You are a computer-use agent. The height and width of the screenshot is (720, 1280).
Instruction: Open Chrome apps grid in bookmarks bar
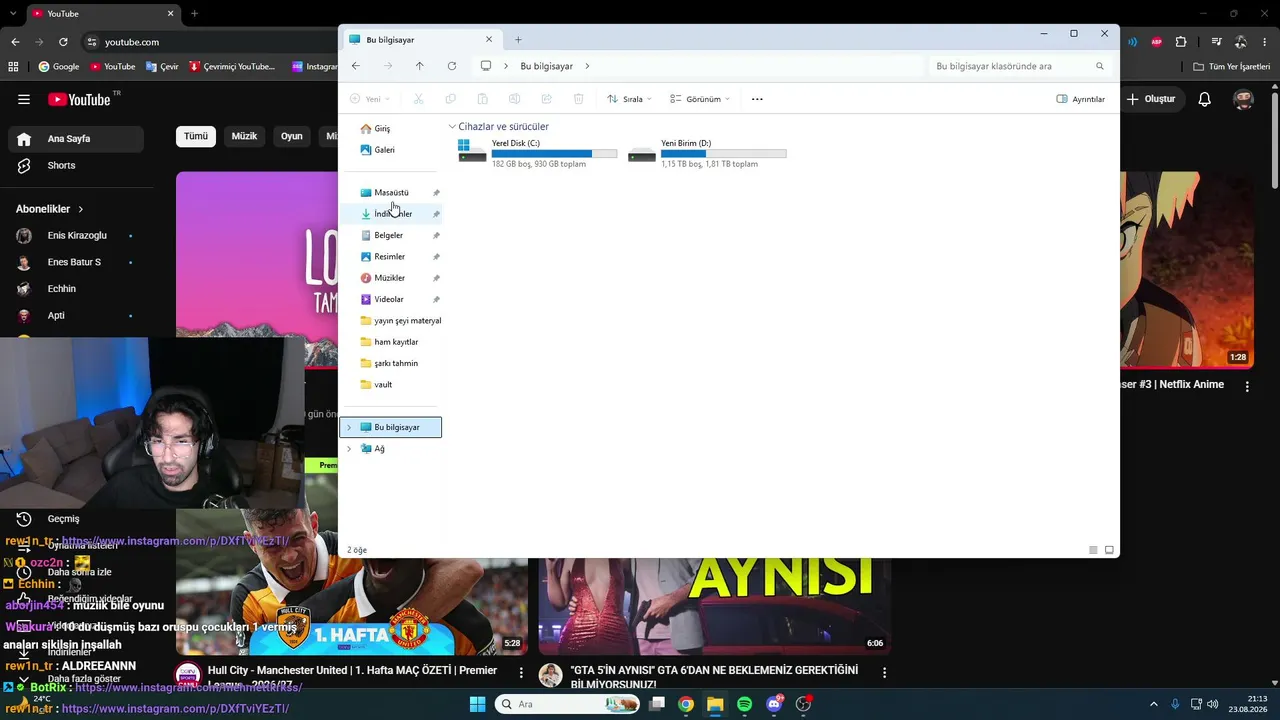point(13,67)
